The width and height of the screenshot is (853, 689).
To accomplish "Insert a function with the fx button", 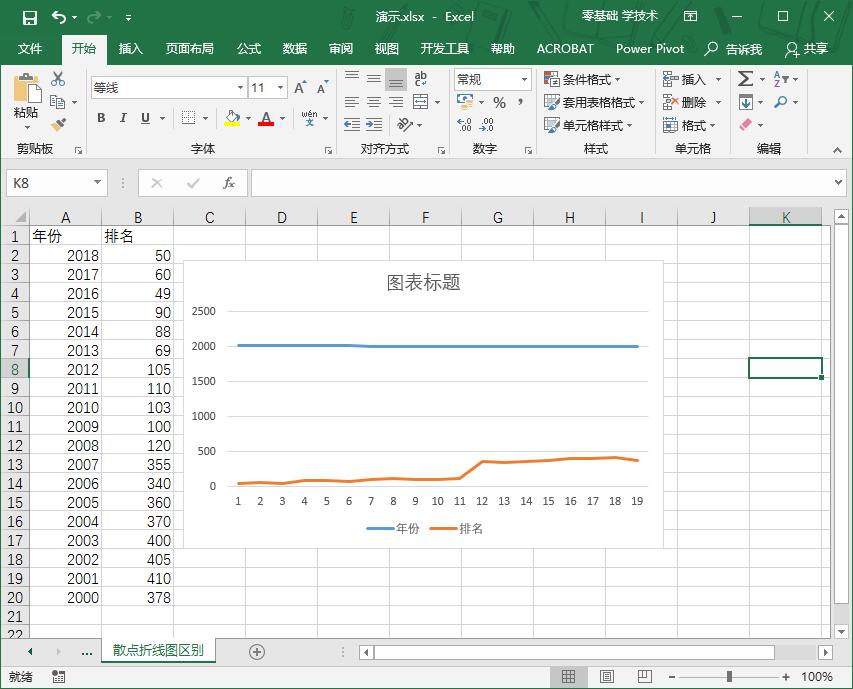I will point(229,183).
